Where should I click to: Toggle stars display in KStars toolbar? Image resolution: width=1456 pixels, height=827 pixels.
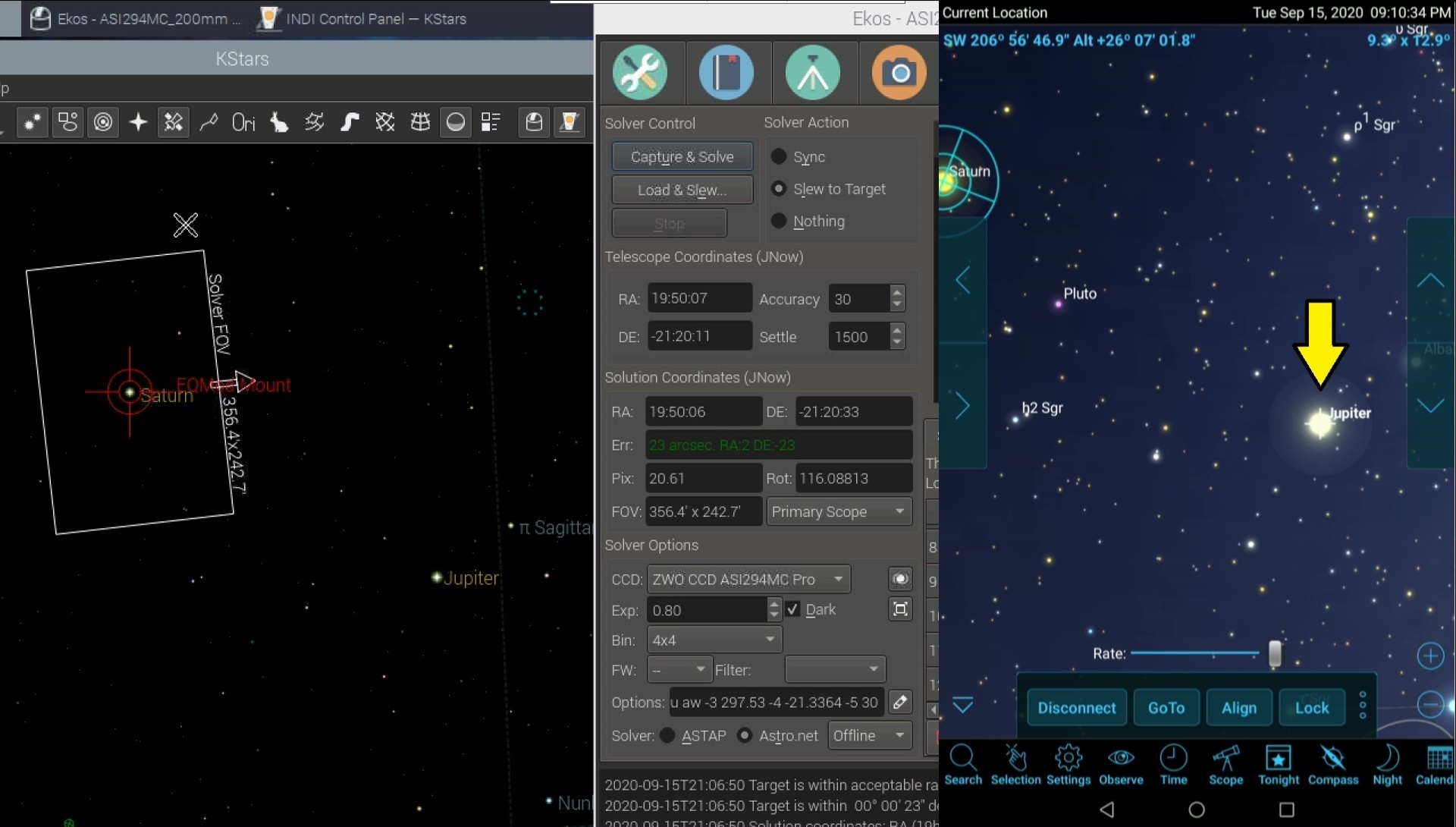(32, 122)
